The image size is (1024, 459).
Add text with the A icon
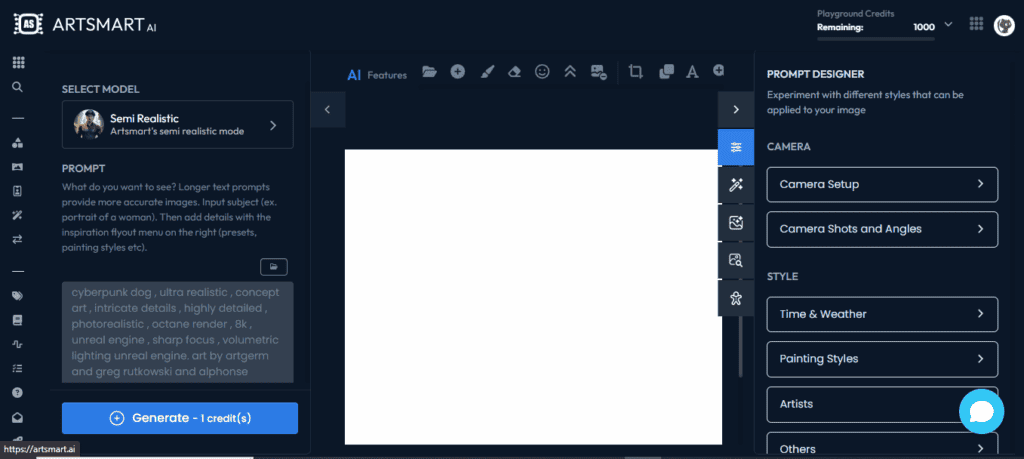click(692, 72)
